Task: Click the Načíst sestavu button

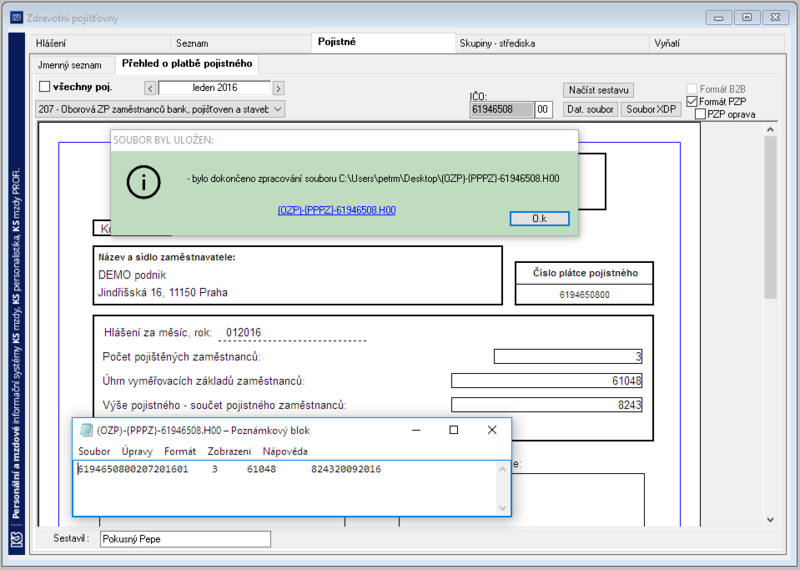Action: pos(598,90)
